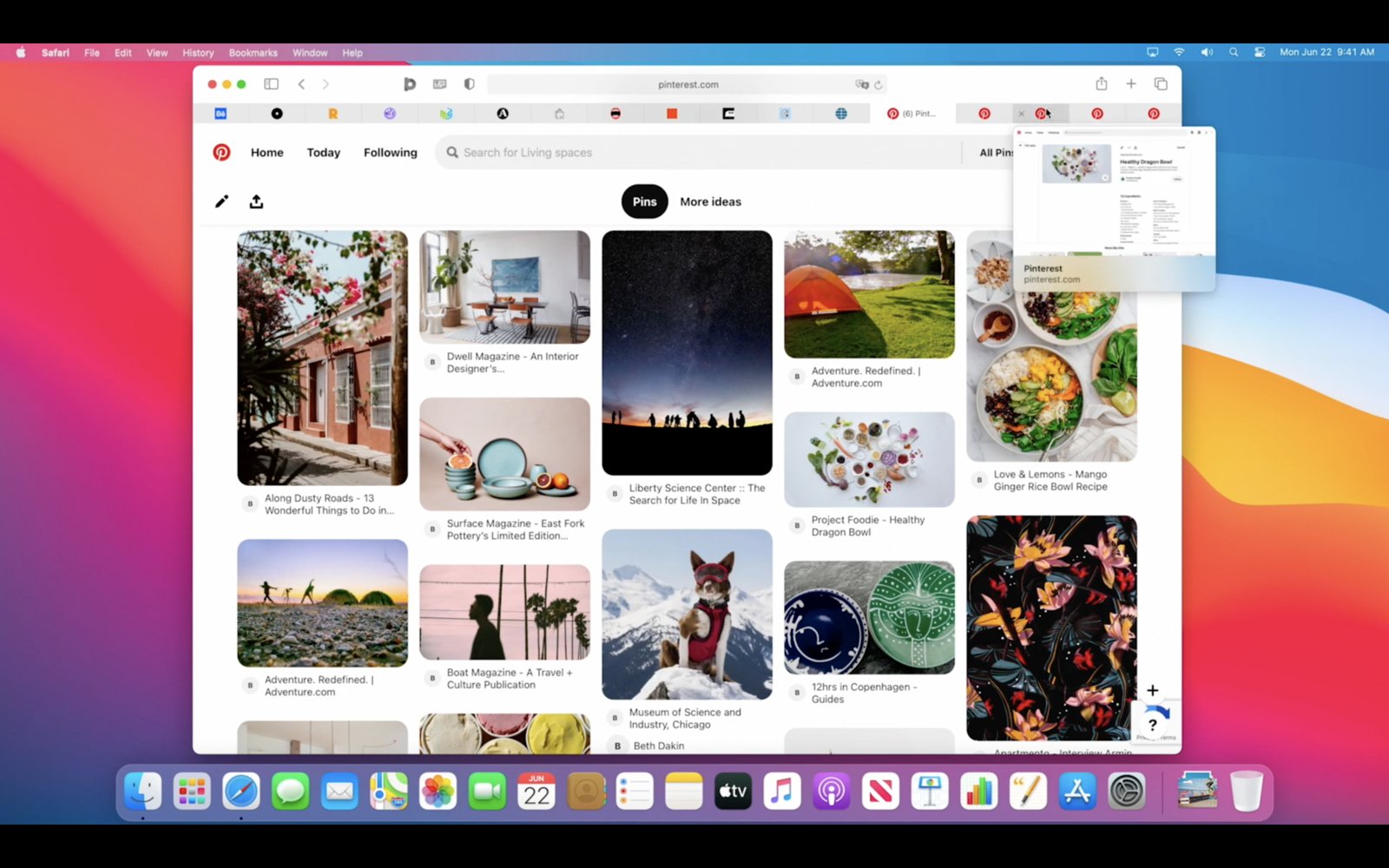Switch to the "(6) Pint..." tab

(912, 114)
